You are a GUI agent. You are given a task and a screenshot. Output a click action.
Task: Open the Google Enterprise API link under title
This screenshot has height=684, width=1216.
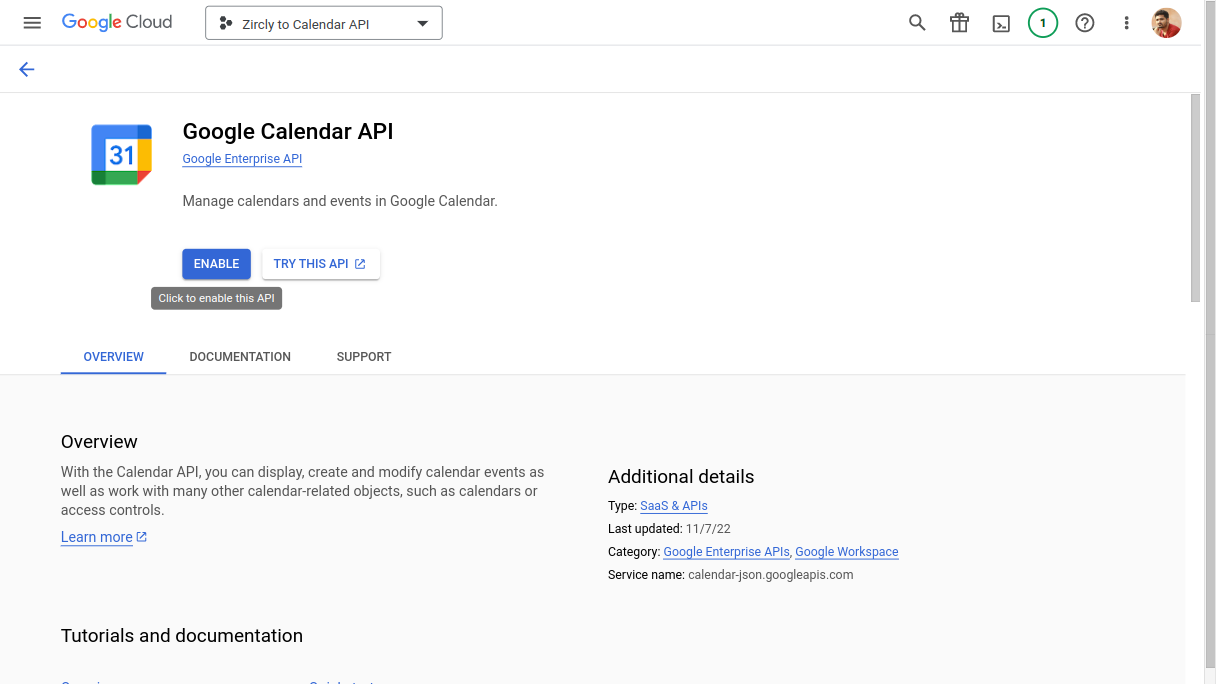tap(242, 159)
